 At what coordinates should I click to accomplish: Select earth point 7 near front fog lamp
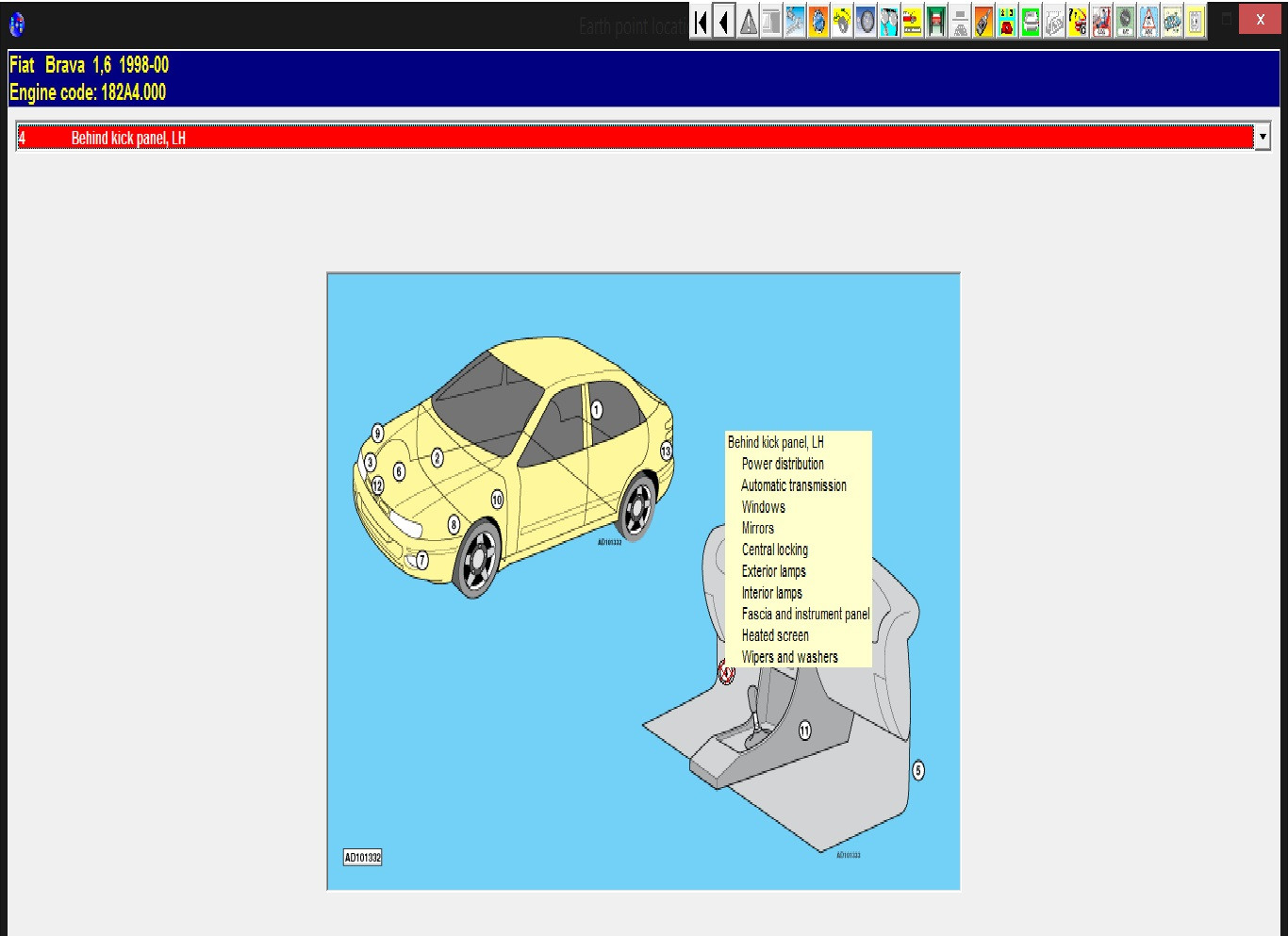421,560
